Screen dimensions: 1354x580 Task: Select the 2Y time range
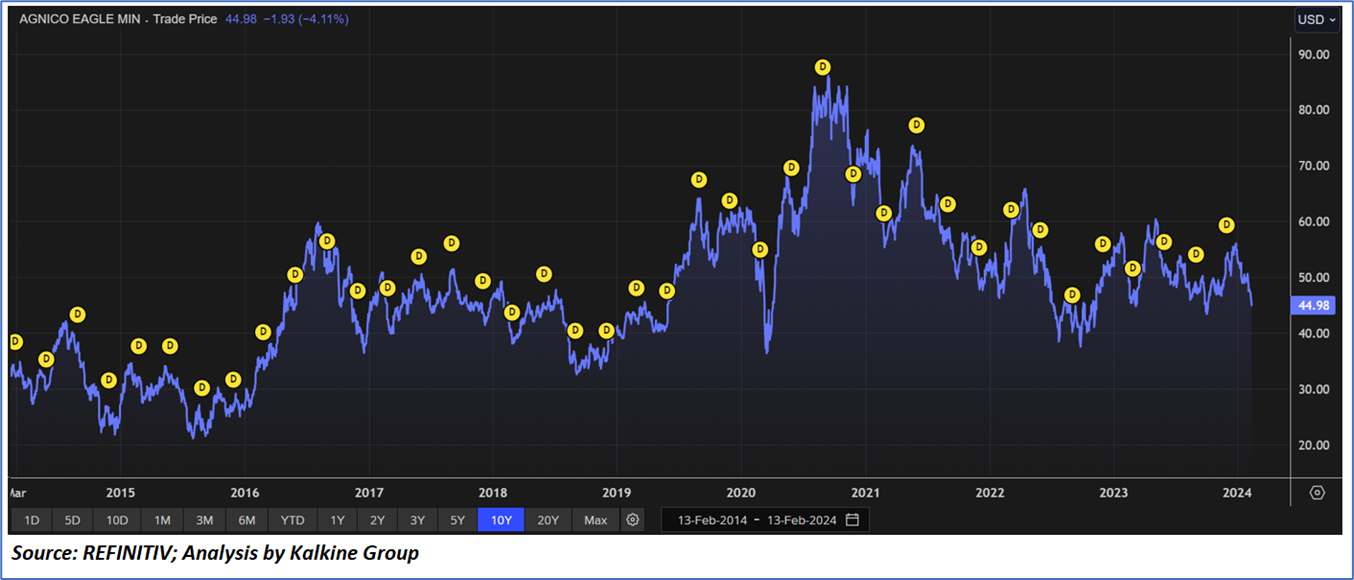(x=377, y=520)
